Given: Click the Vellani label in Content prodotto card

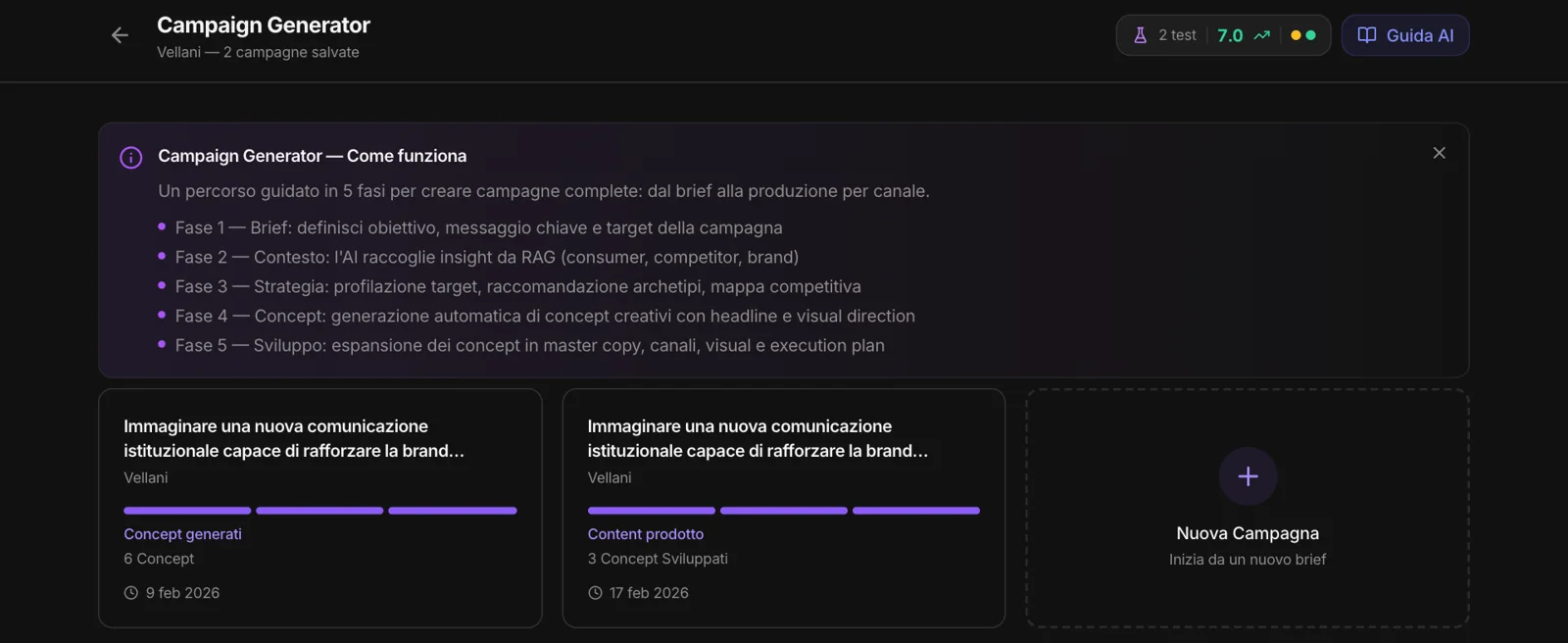Looking at the screenshot, I should point(610,477).
